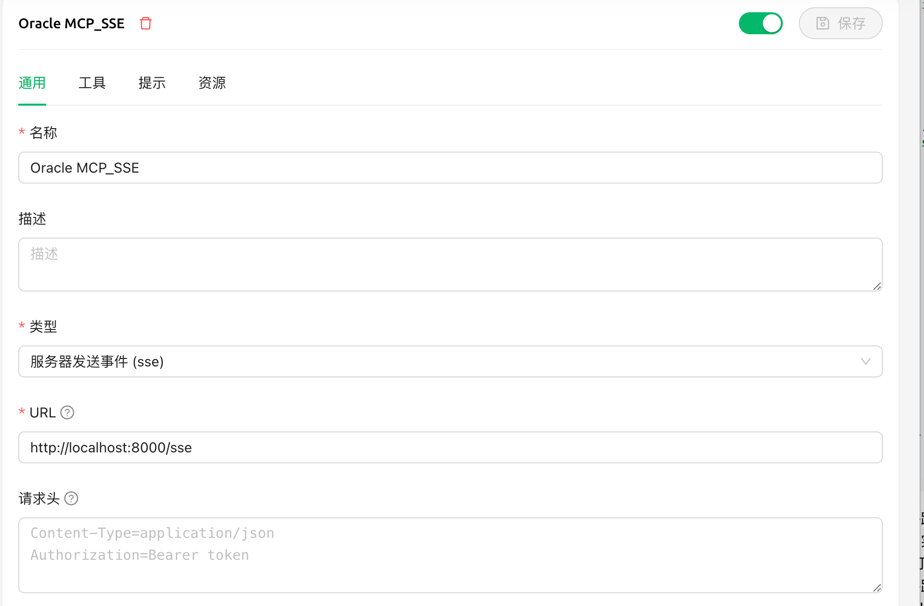924x606 pixels.
Task: Open the 资源 tab
Action: click(x=212, y=83)
